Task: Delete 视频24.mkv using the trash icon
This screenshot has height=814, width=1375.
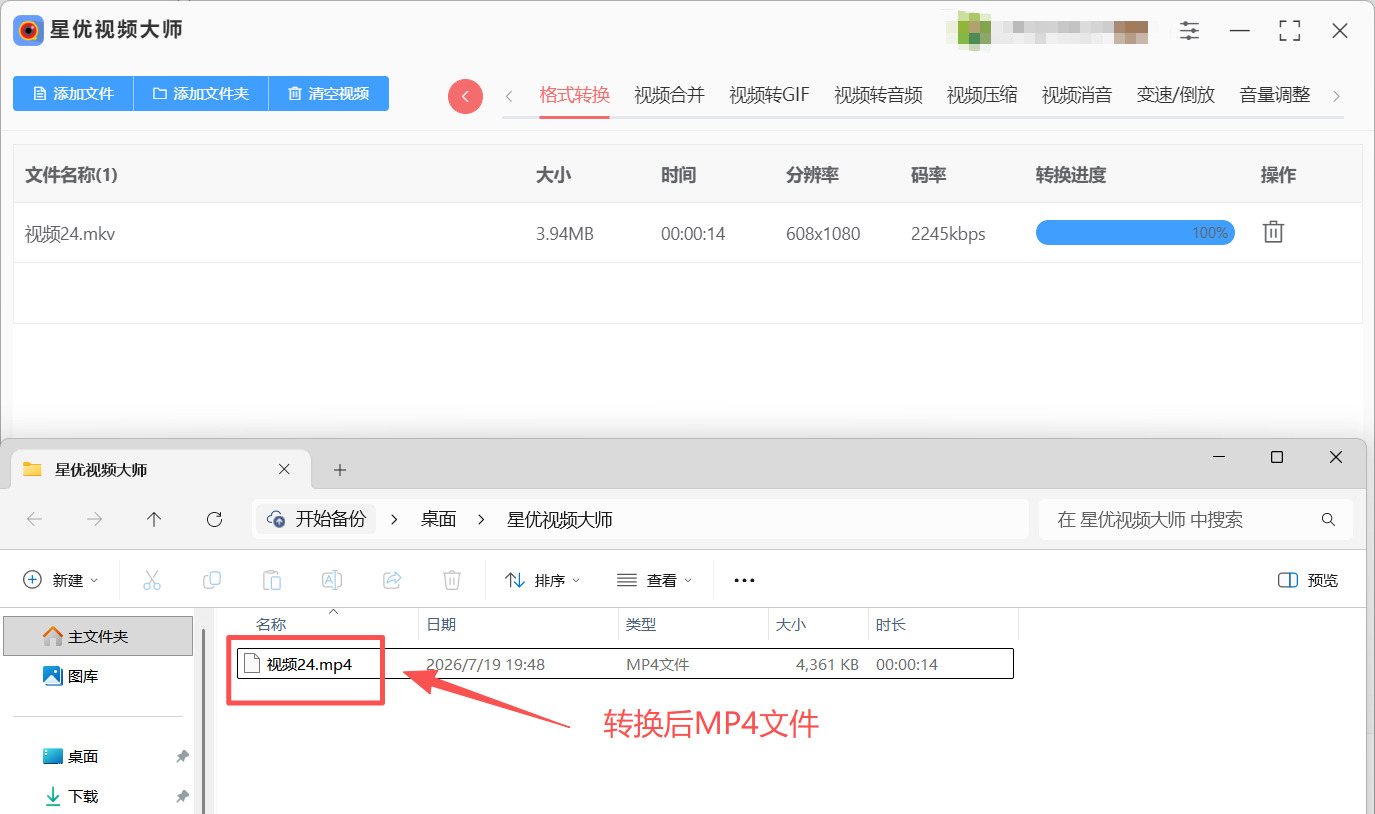Action: 1273,232
